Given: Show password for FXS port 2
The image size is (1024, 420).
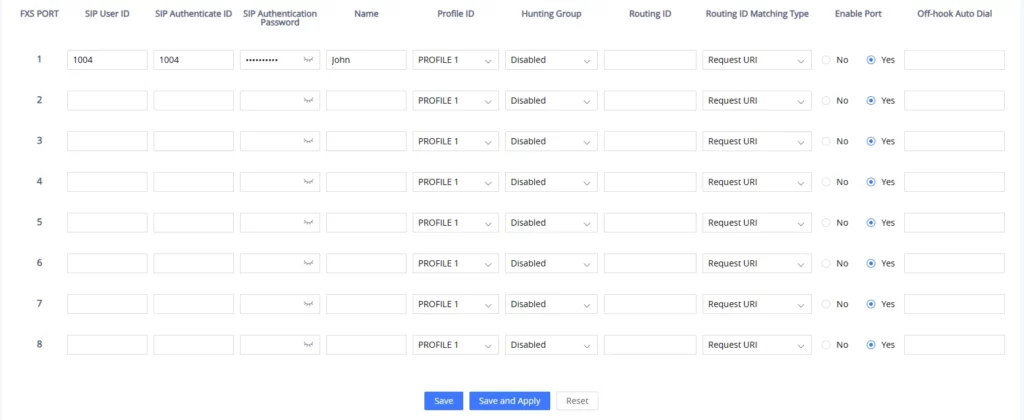Looking at the screenshot, I should [309, 101].
